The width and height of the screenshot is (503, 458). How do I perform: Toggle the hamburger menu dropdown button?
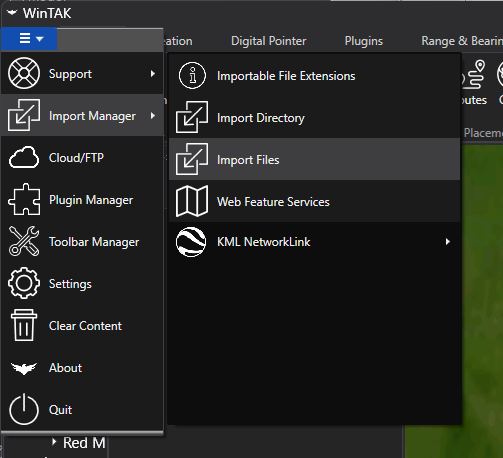coord(29,39)
